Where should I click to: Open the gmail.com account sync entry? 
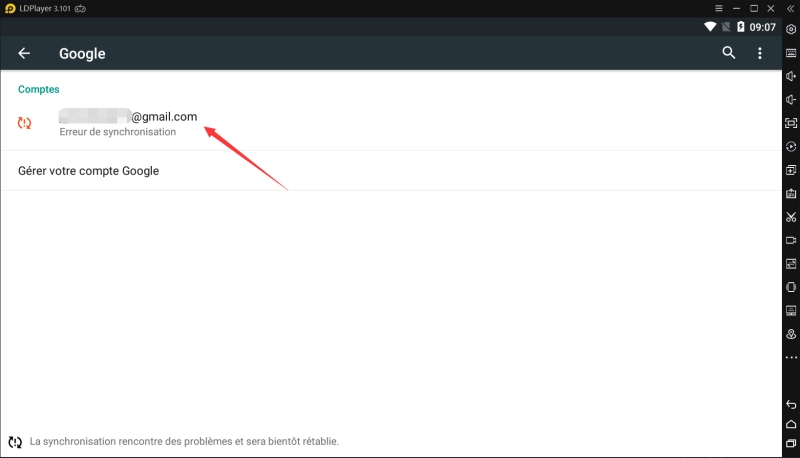[128, 123]
